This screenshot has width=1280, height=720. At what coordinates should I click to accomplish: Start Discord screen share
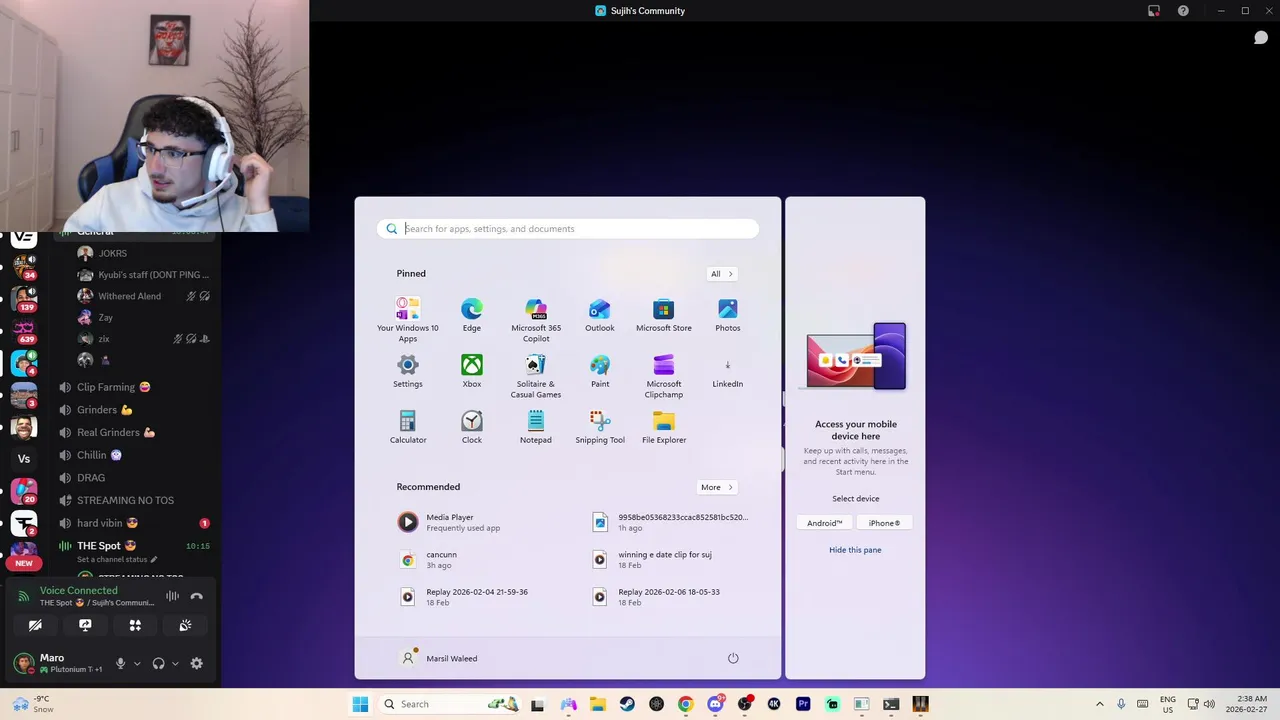tap(85, 626)
